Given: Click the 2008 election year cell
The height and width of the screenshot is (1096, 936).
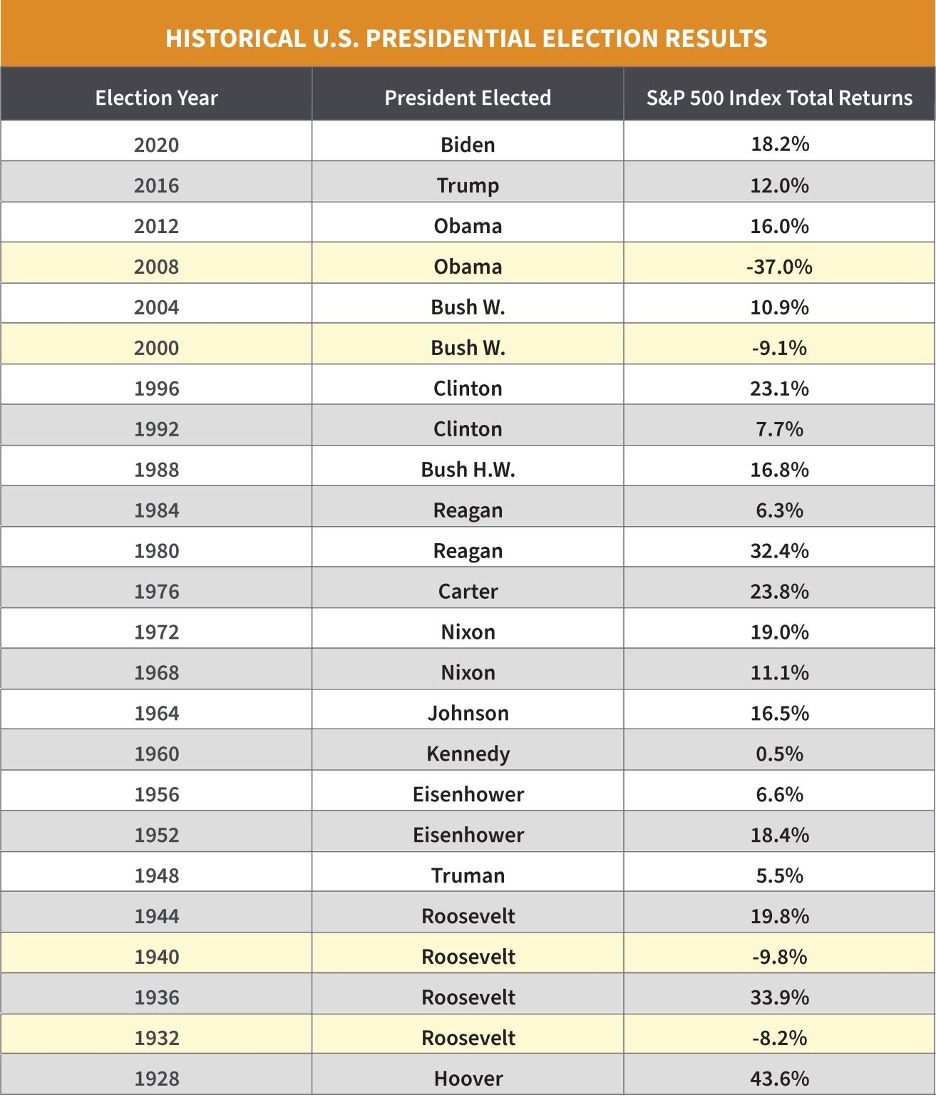Looking at the screenshot, I should pos(156,267).
